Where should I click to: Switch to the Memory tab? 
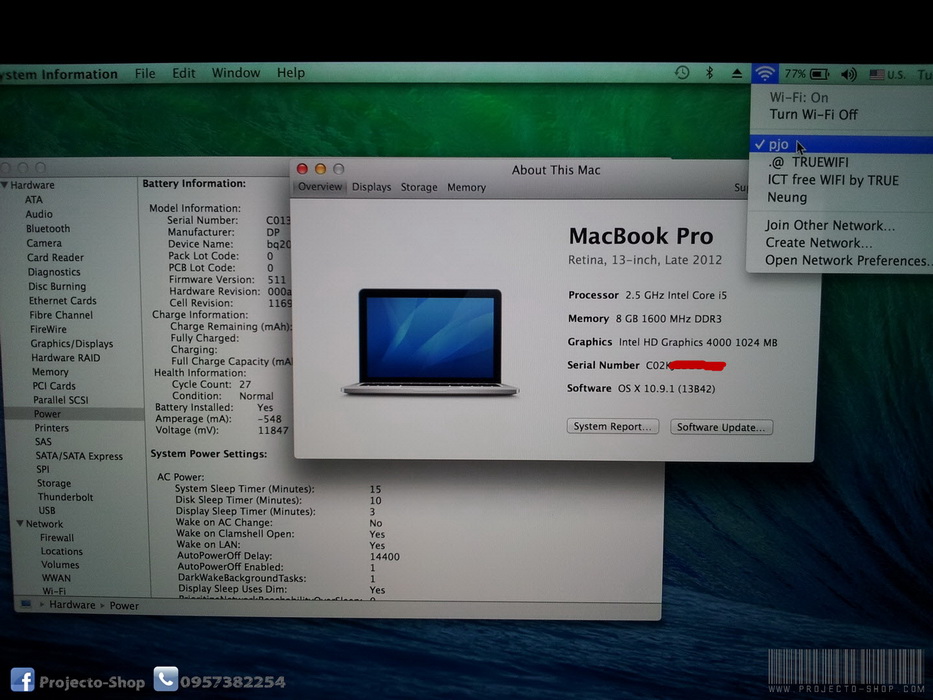coord(466,188)
